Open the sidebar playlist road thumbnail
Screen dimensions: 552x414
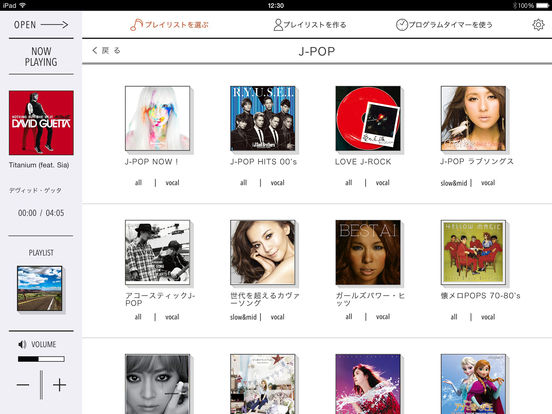(39, 288)
